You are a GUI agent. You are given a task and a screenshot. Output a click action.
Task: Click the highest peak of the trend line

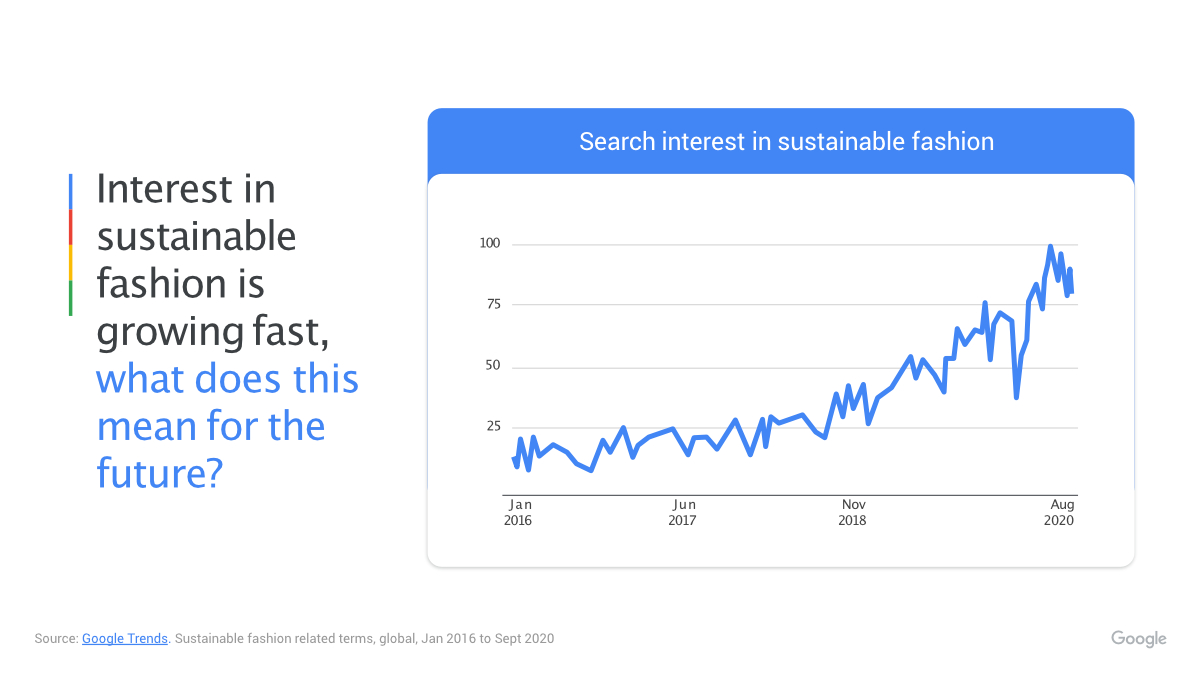point(1050,247)
